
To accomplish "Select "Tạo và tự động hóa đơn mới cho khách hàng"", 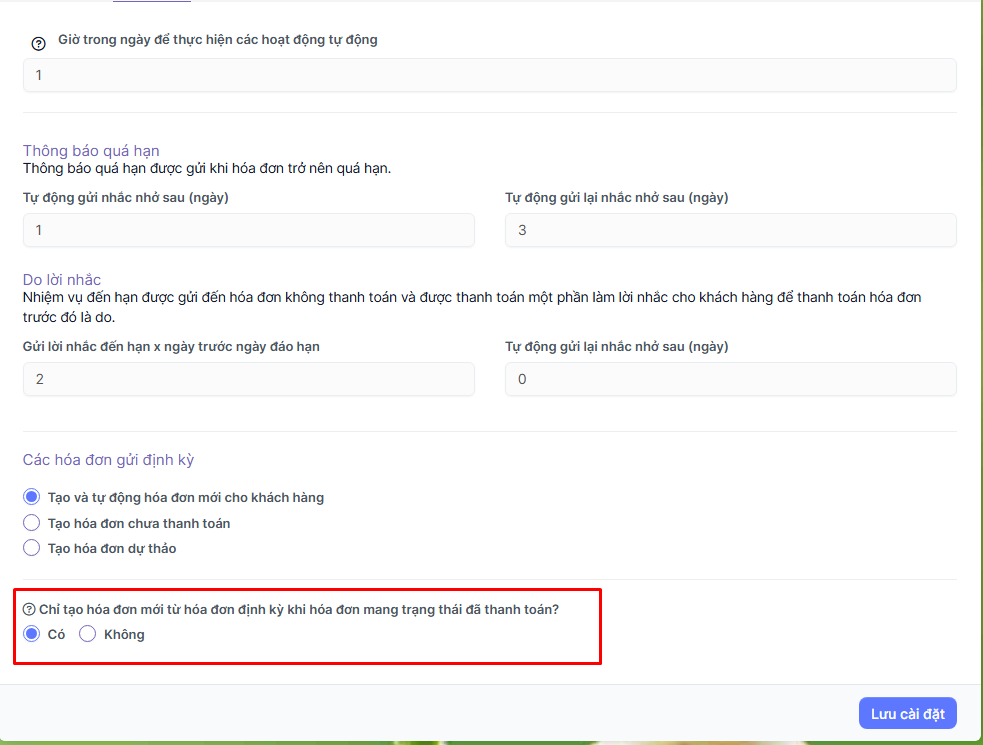I will click(32, 497).
